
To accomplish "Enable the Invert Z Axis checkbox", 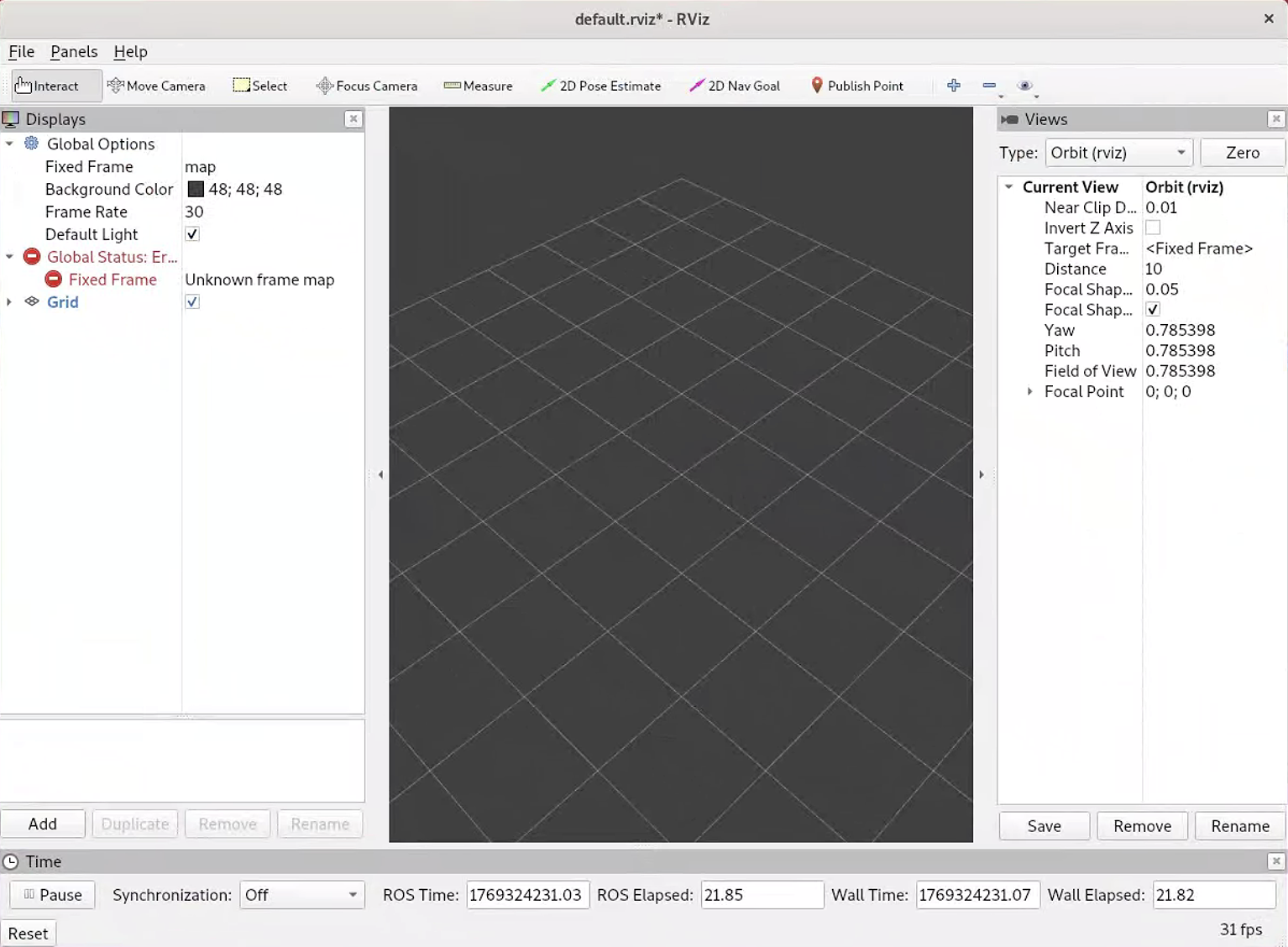I will point(1153,228).
